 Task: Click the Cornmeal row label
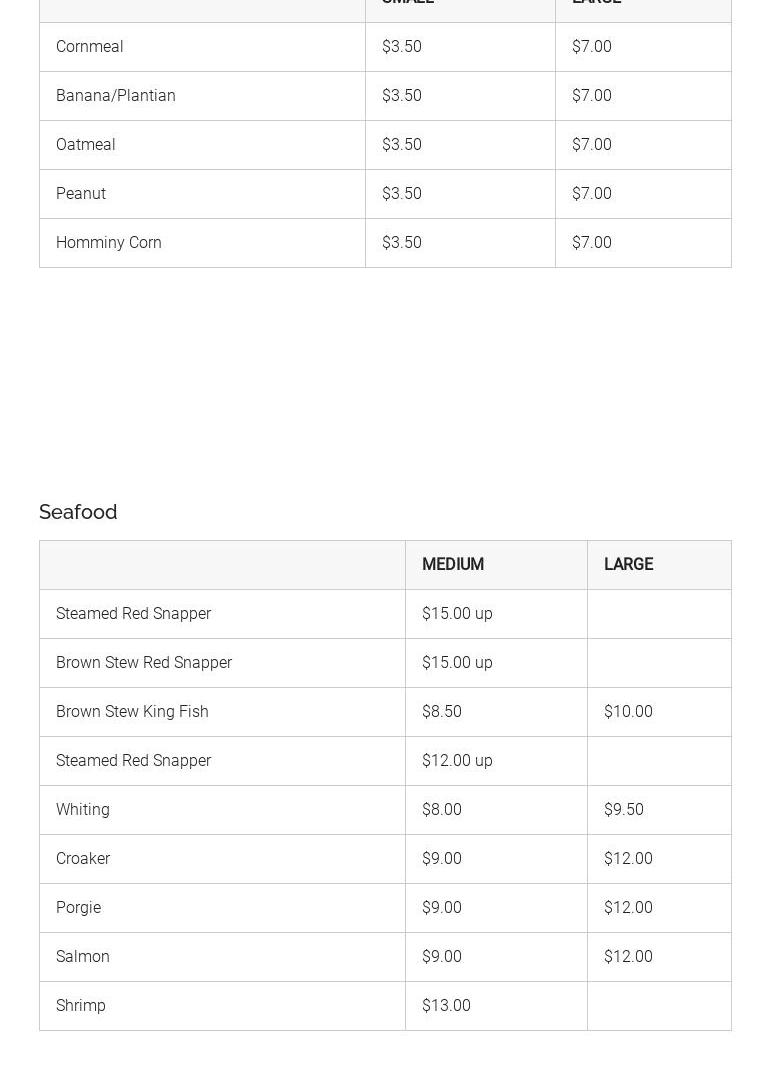pos(90,47)
